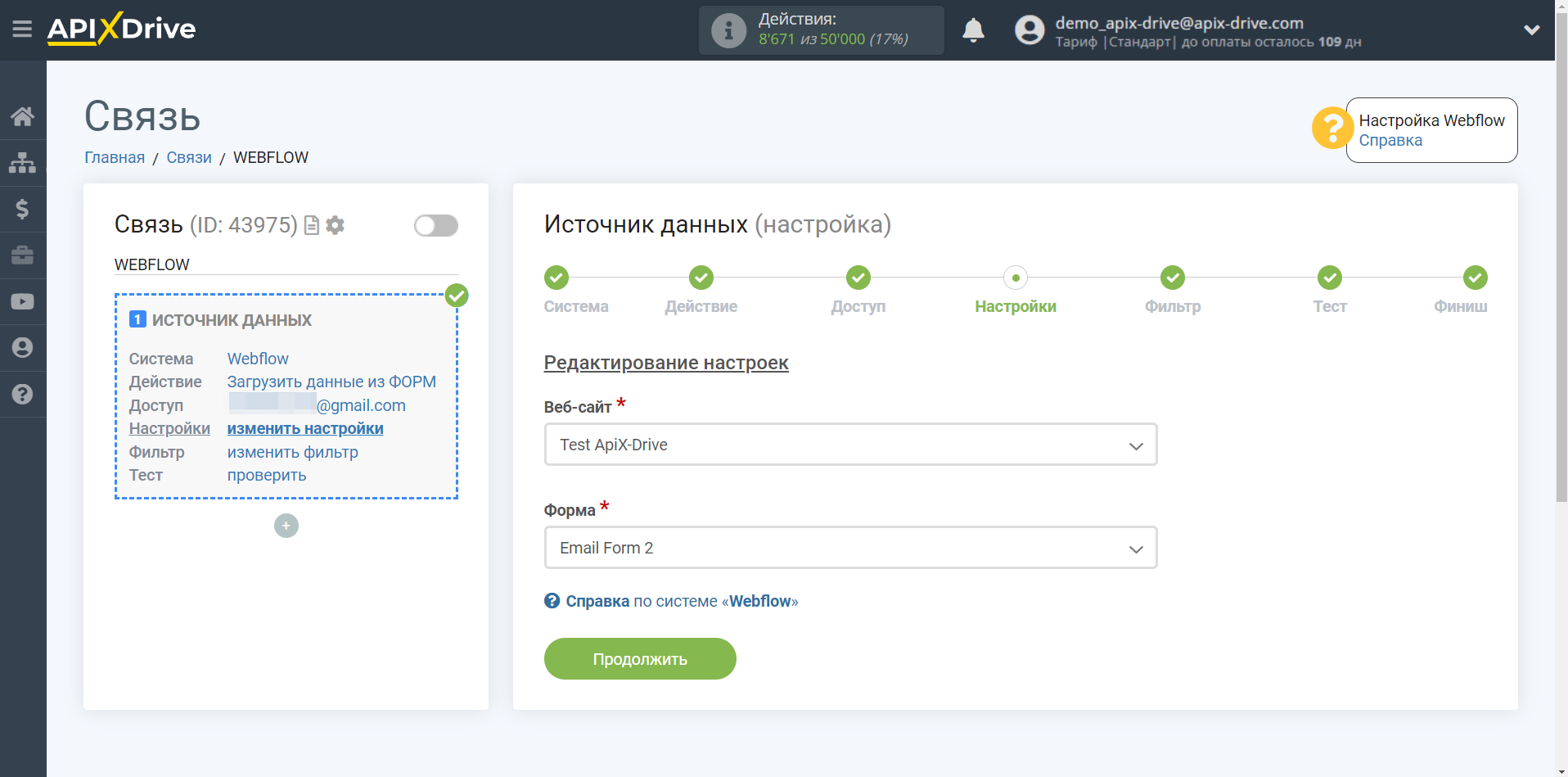Open briefcase icon in sidebar
The image size is (1568, 777).
(22, 255)
